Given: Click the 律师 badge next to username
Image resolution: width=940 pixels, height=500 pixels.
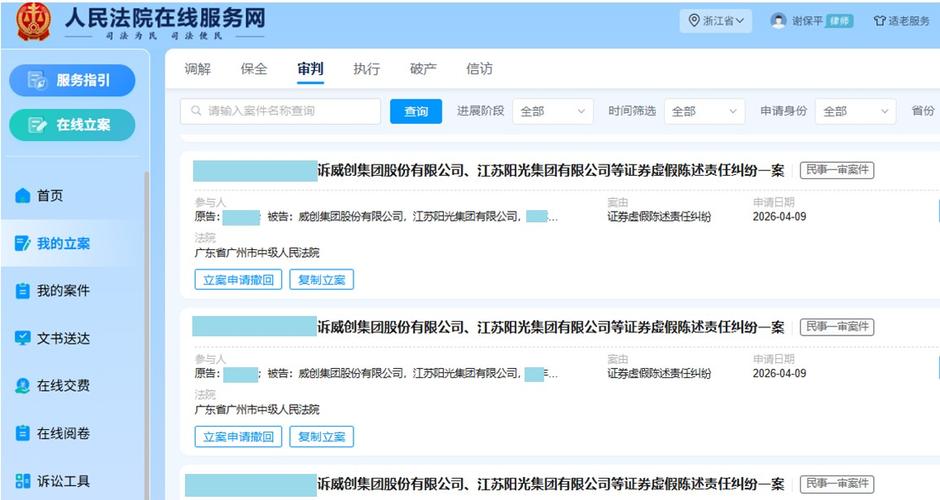Looking at the screenshot, I should [839, 21].
